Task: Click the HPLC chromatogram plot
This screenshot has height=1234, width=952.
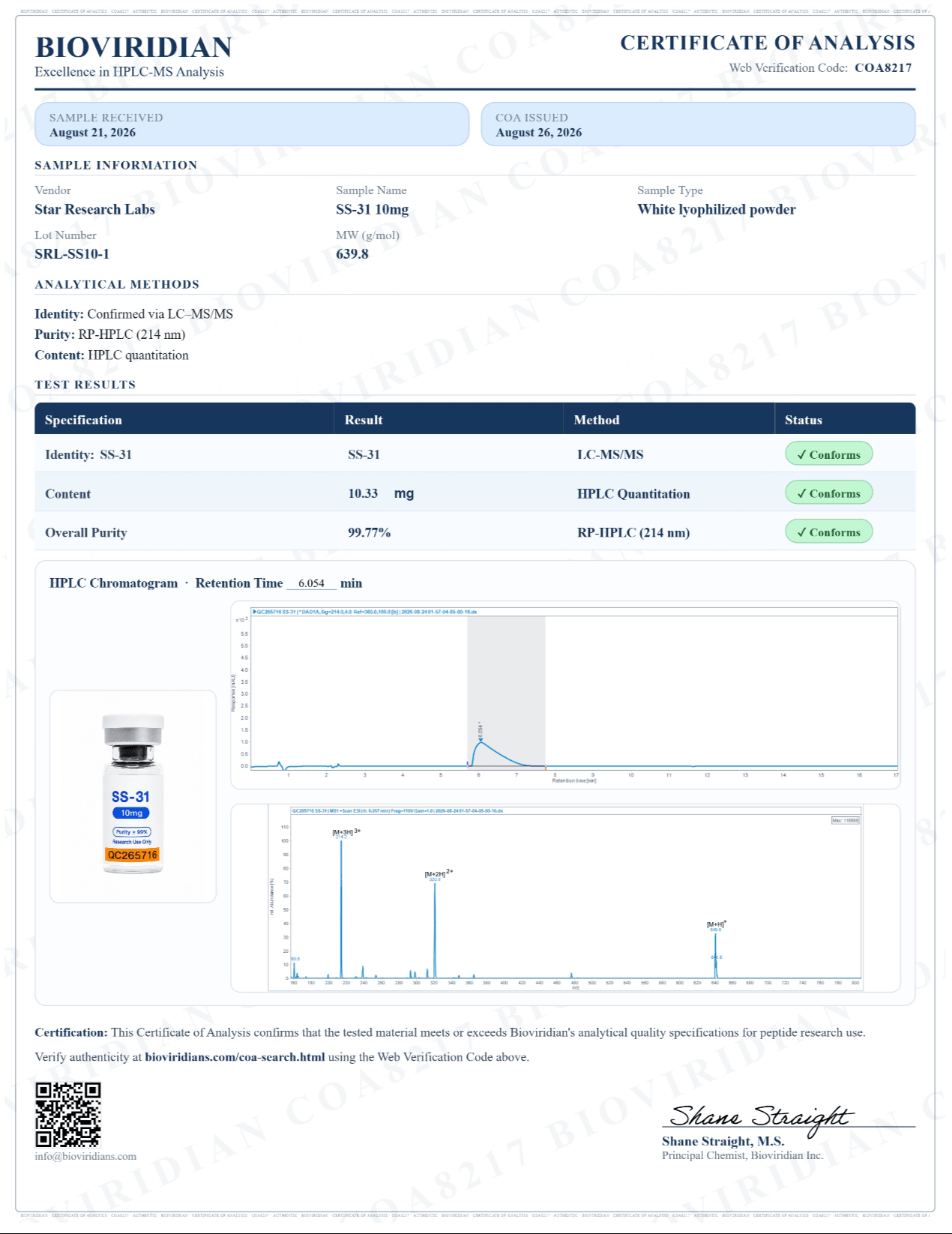Action: point(566,695)
